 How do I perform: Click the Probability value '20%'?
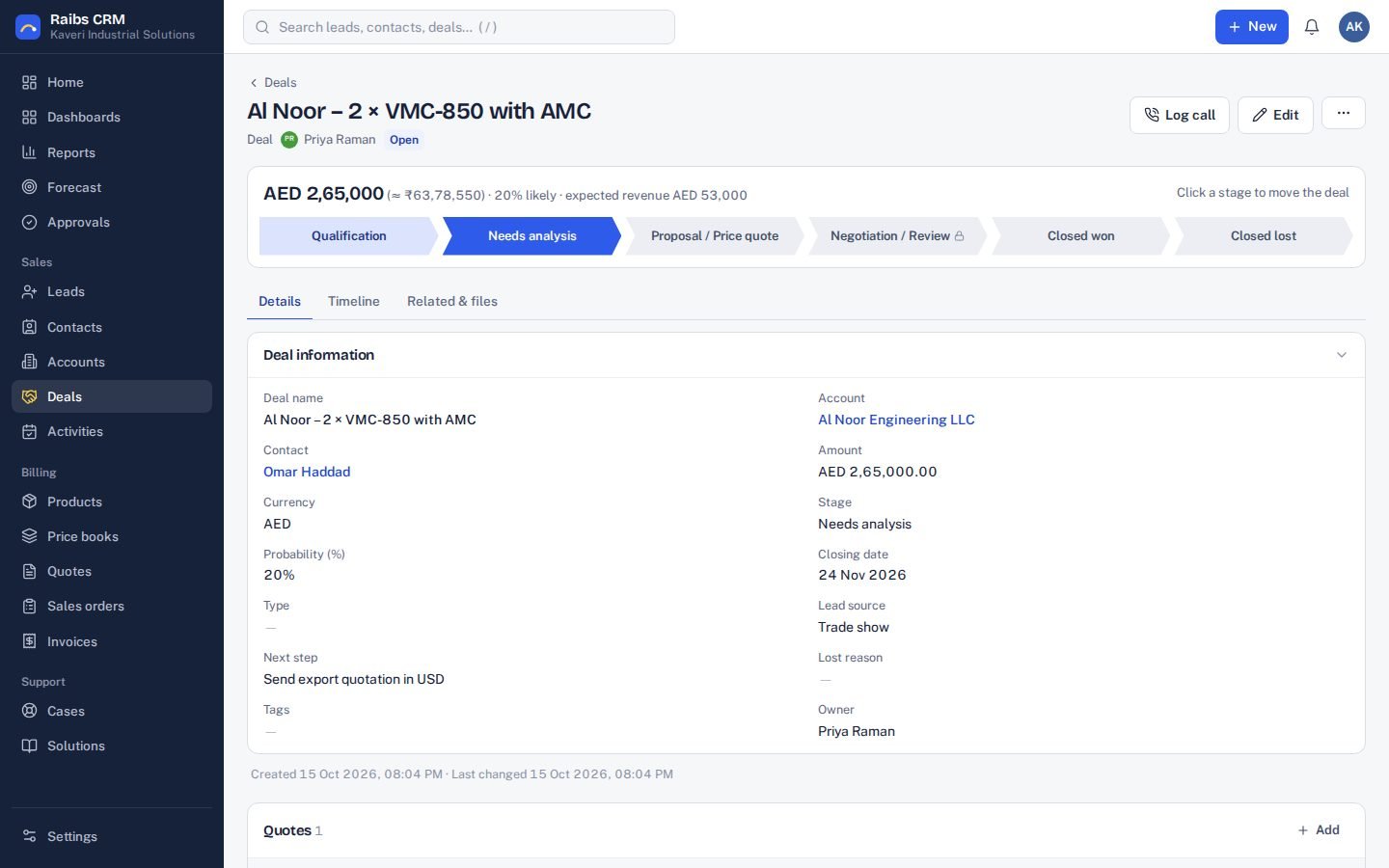(279, 575)
